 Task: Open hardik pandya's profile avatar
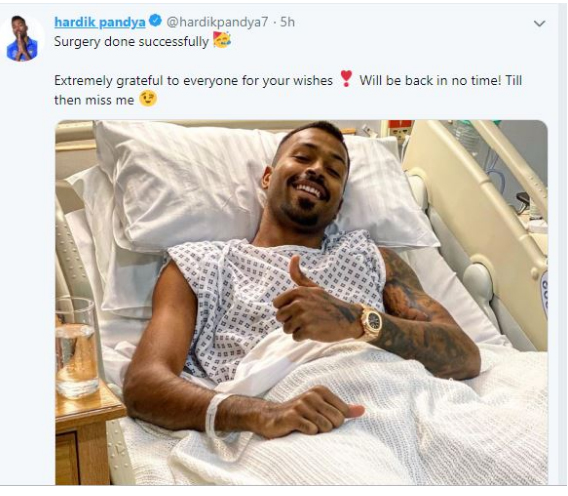22,38
